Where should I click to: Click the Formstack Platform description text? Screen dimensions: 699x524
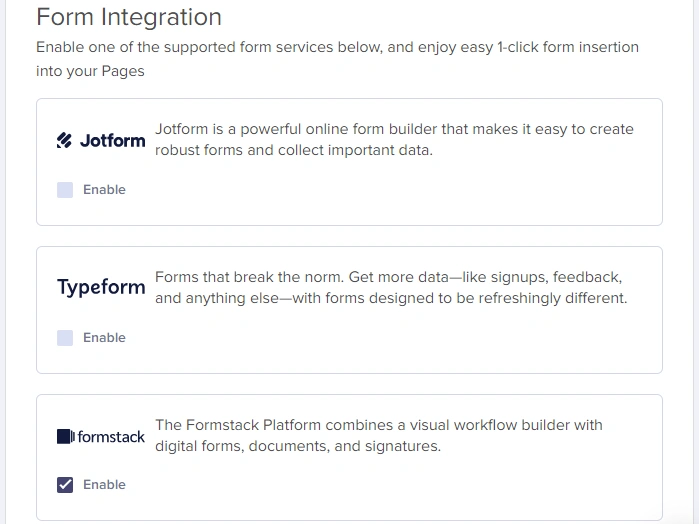(x=378, y=435)
